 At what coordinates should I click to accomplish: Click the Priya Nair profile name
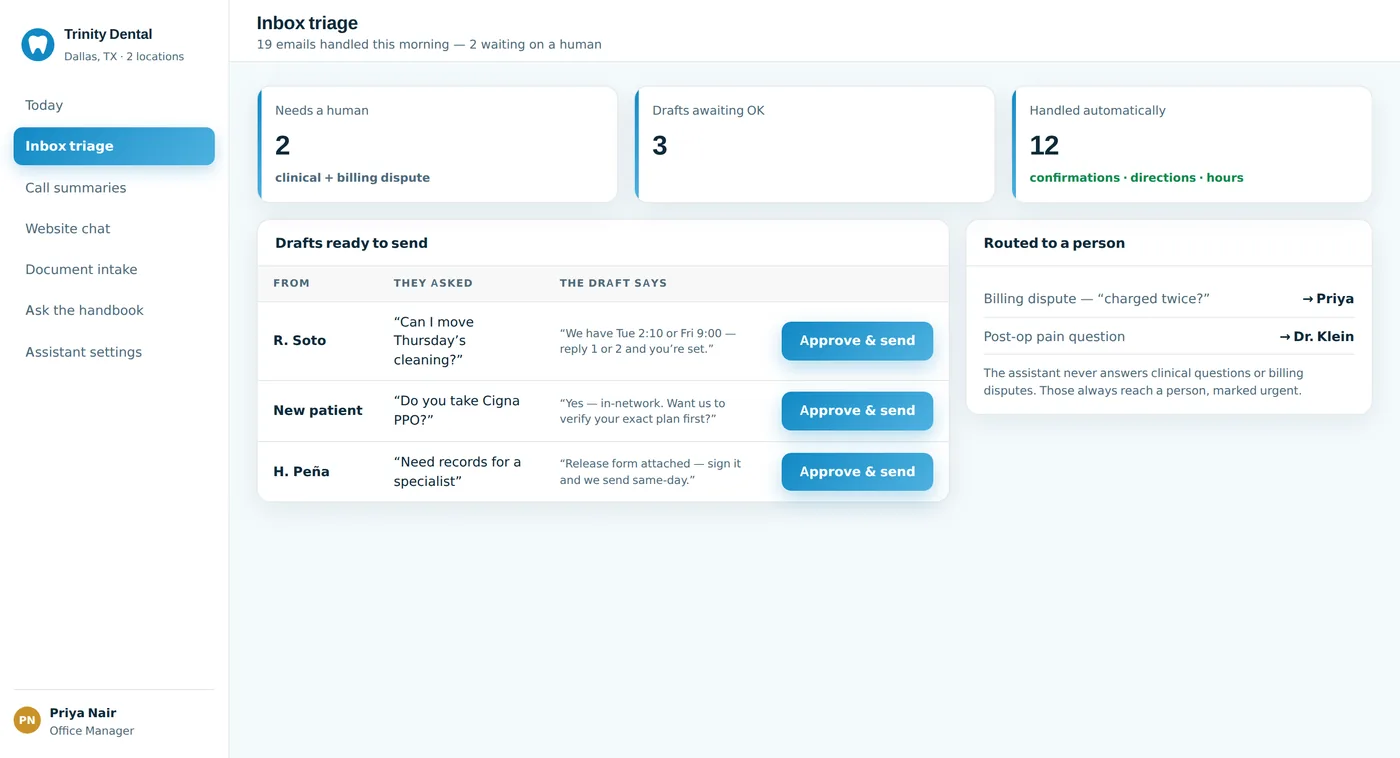83,713
